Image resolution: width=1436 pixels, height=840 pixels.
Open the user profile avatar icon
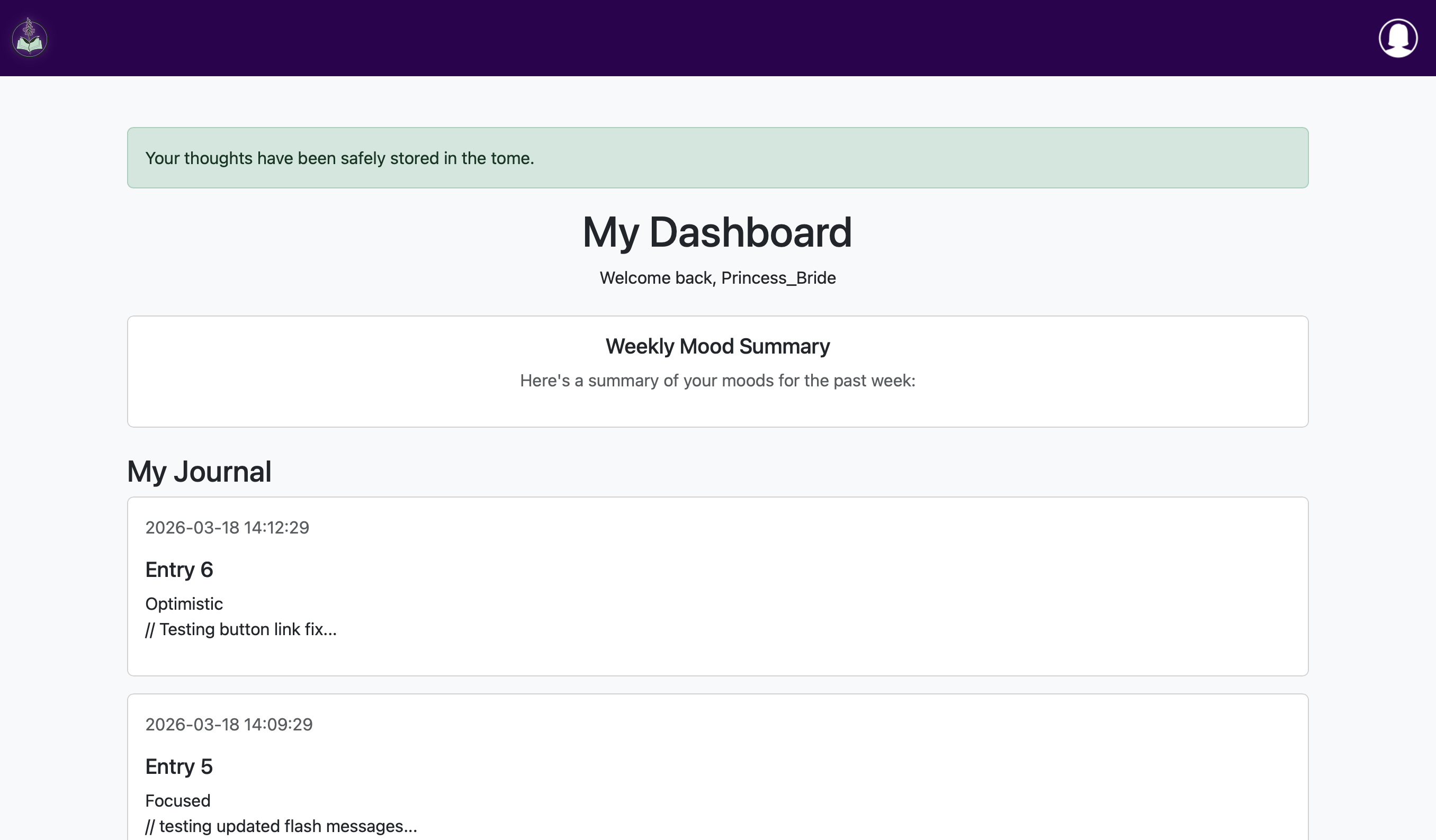coord(1398,38)
